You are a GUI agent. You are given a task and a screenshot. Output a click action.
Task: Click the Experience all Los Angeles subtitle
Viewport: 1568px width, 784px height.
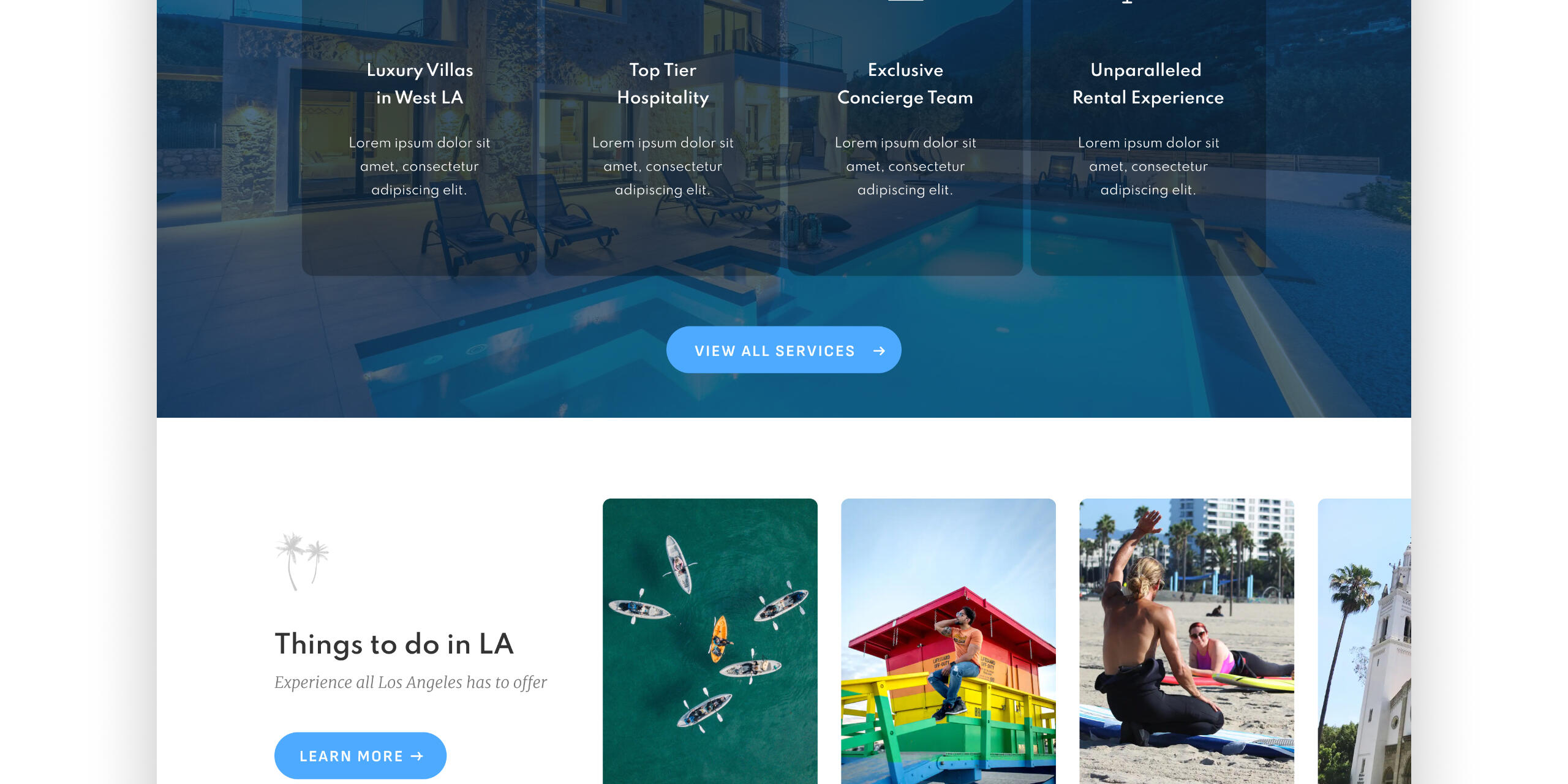[410, 682]
